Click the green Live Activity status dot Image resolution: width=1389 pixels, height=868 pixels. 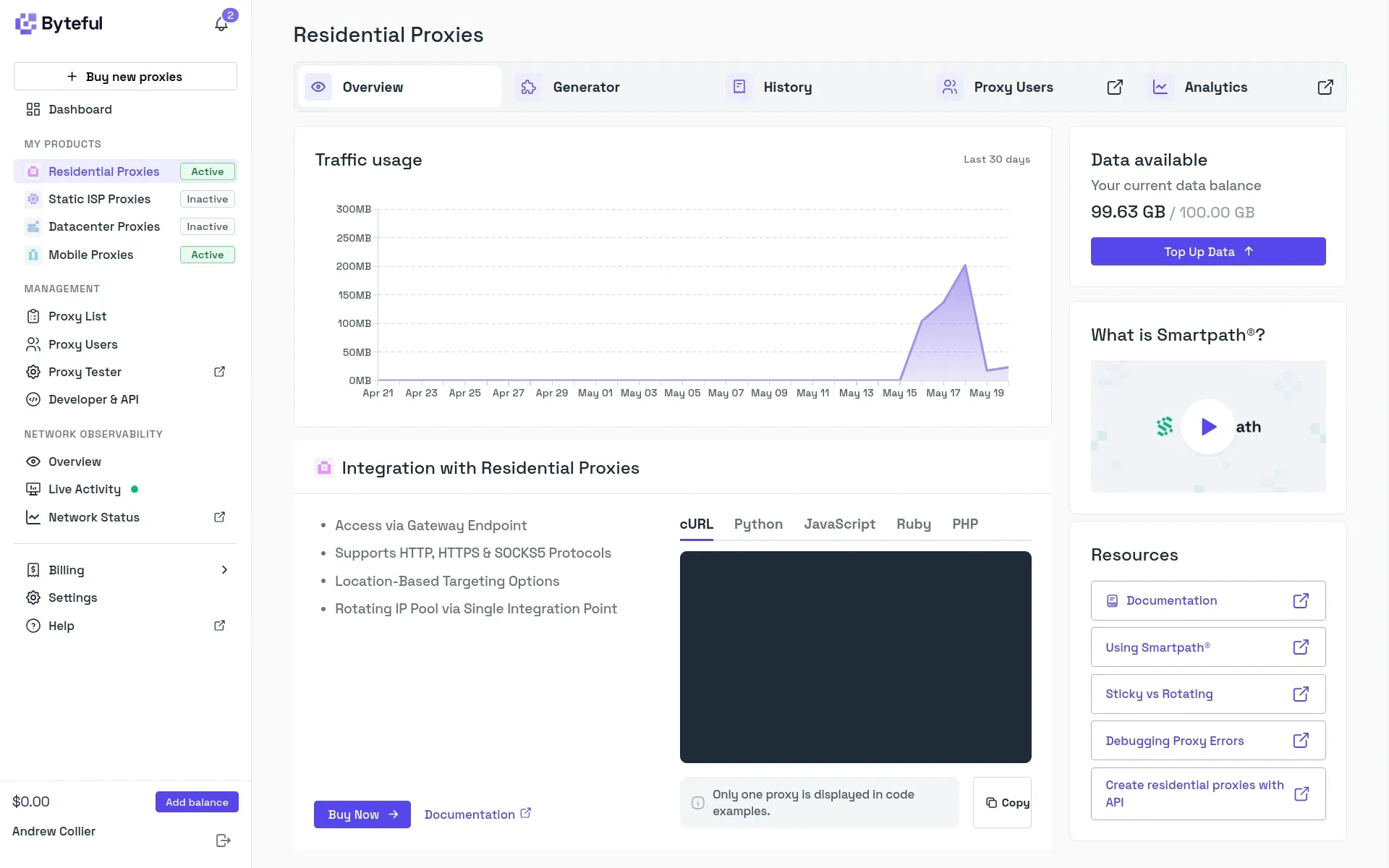(x=135, y=489)
